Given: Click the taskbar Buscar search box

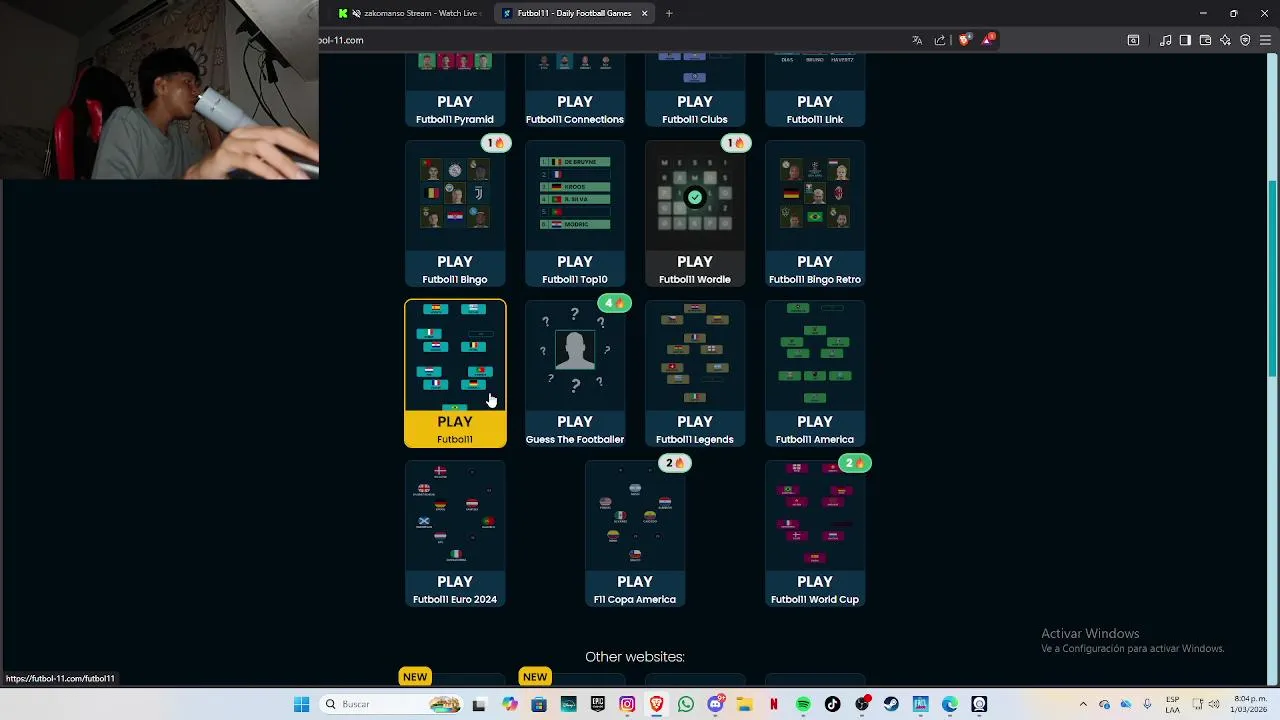Looking at the screenshot, I should pos(391,704).
